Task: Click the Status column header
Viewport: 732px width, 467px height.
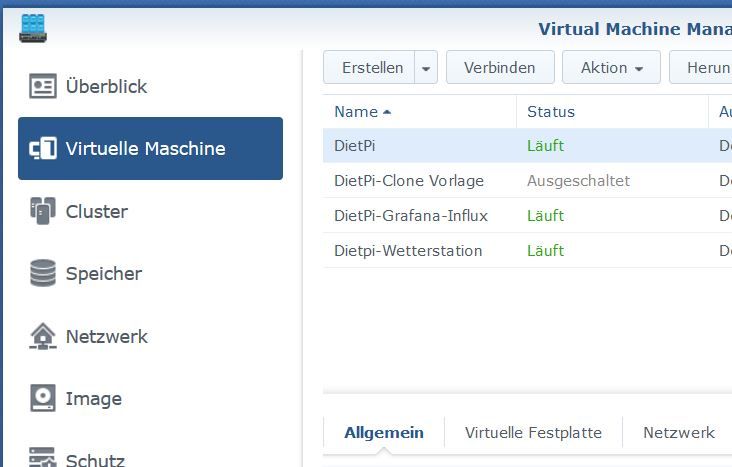Action: (x=551, y=112)
